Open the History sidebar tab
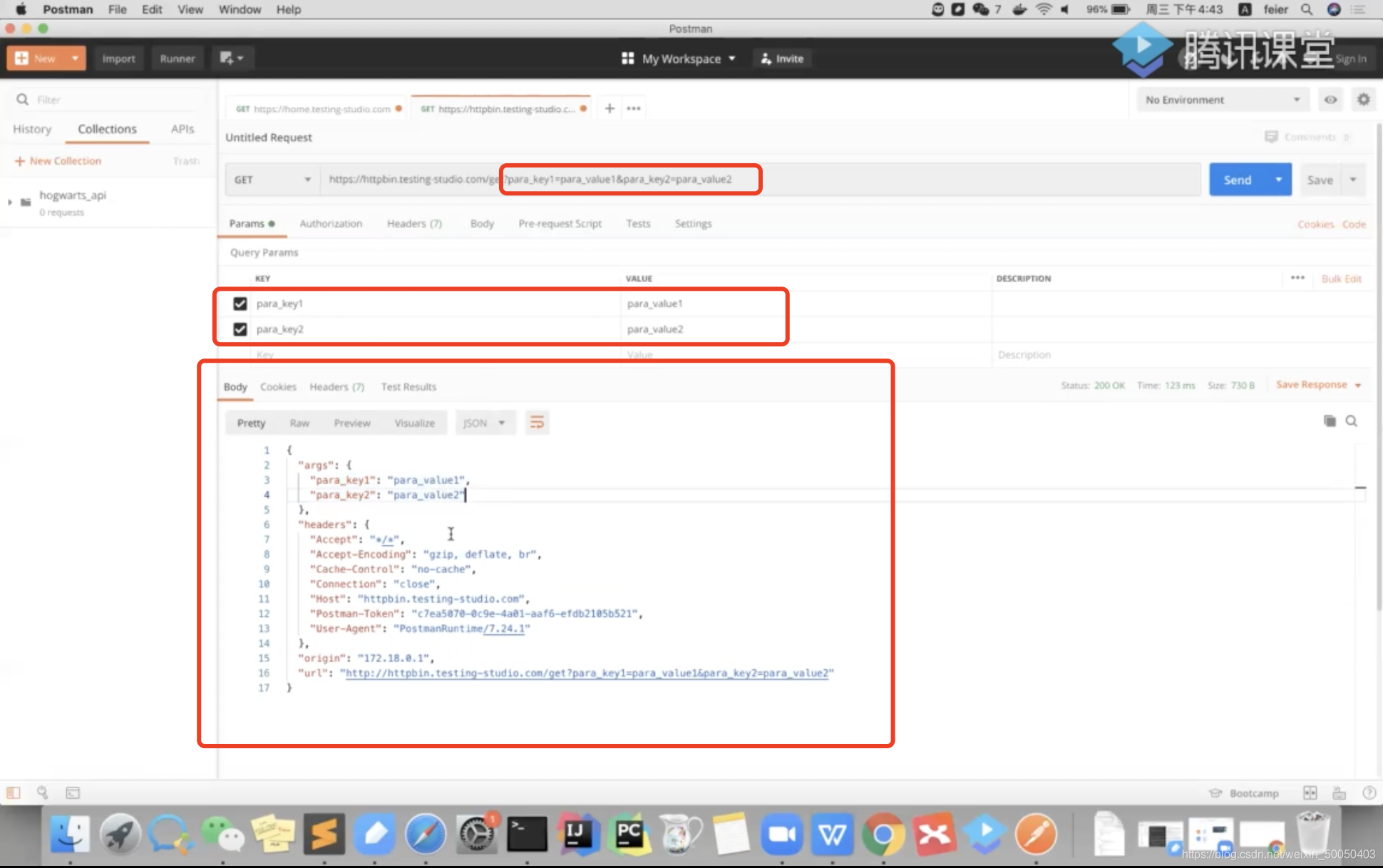 tap(32, 129)
